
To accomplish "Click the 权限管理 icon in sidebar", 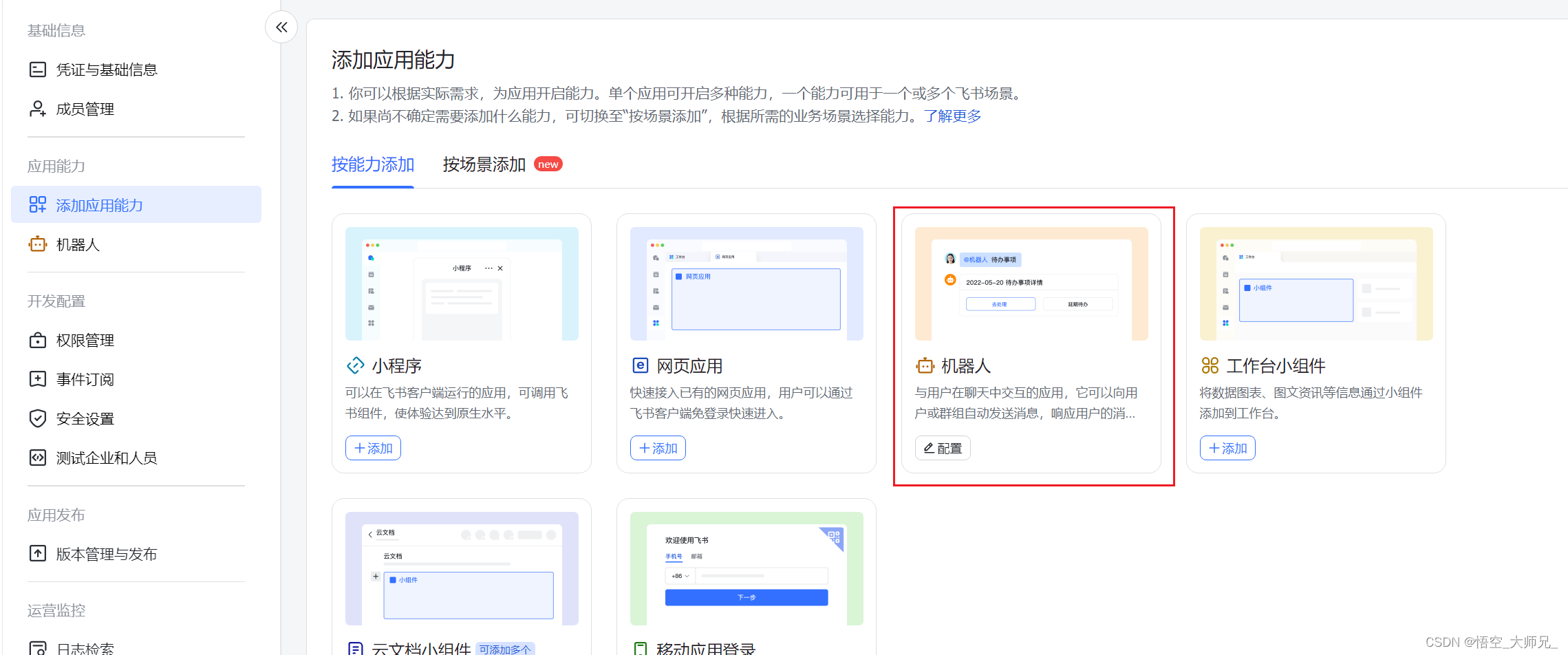I will pyautogui.click(x=38, y=340).
